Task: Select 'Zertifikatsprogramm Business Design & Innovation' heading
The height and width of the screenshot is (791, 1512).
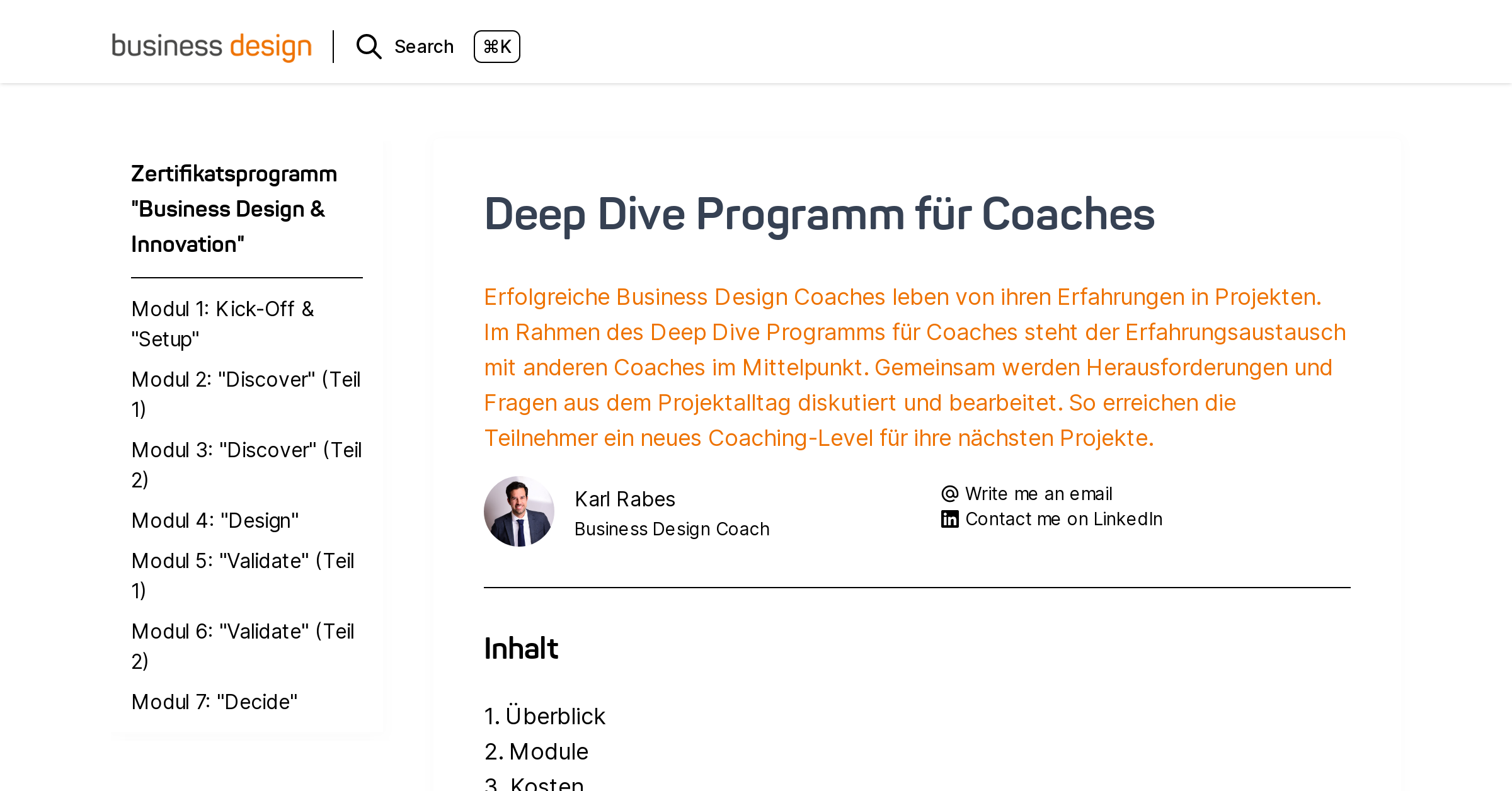Action: coord(234,208)
